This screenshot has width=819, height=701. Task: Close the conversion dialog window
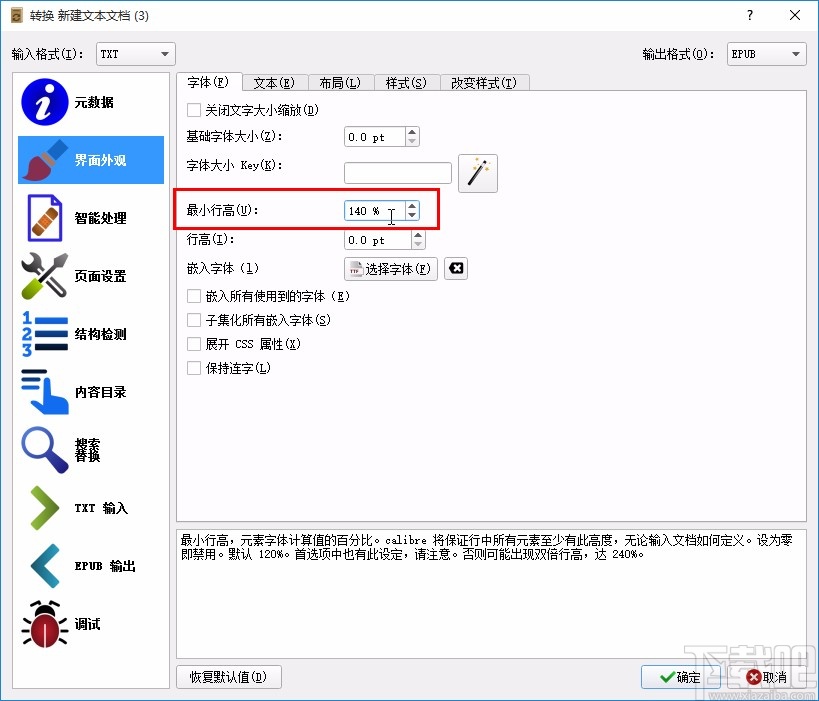click(x=795, y=15)
